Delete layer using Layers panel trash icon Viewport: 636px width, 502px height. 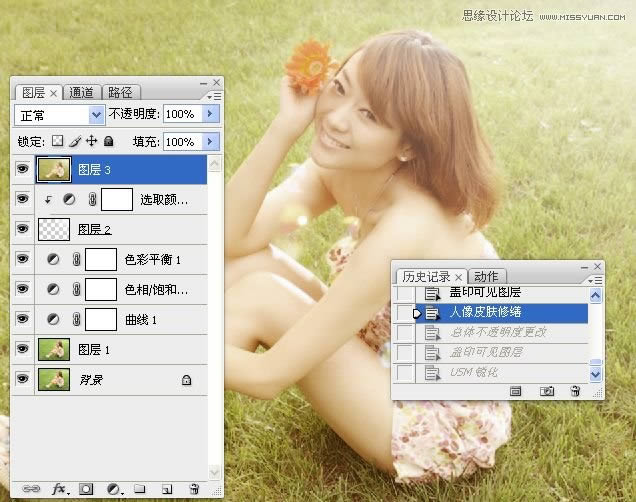(x=194, y=489)
